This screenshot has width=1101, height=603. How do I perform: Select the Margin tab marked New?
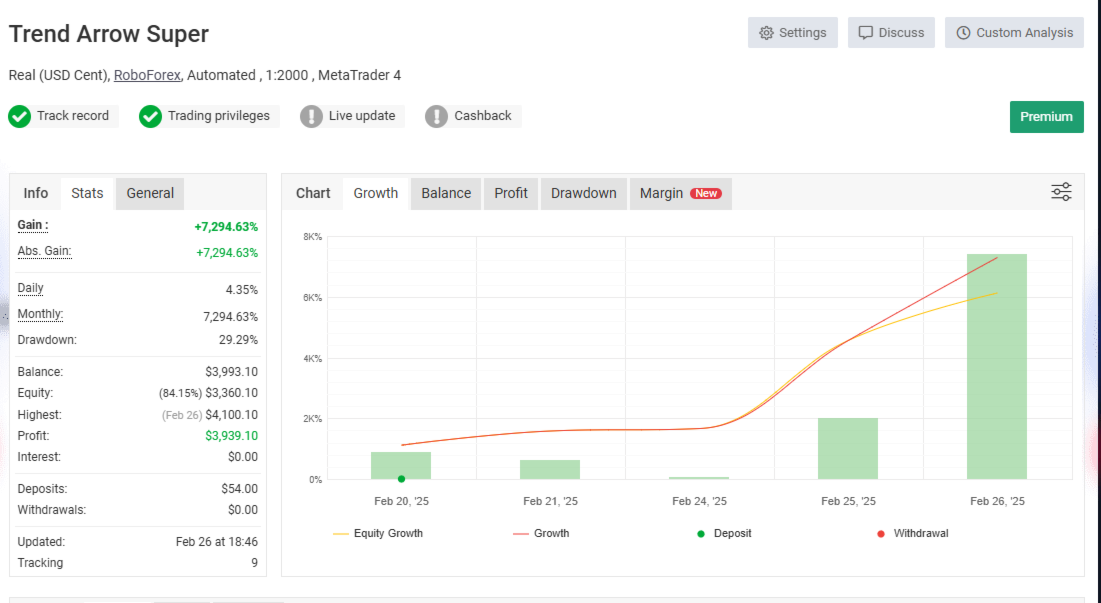point(680,193)
